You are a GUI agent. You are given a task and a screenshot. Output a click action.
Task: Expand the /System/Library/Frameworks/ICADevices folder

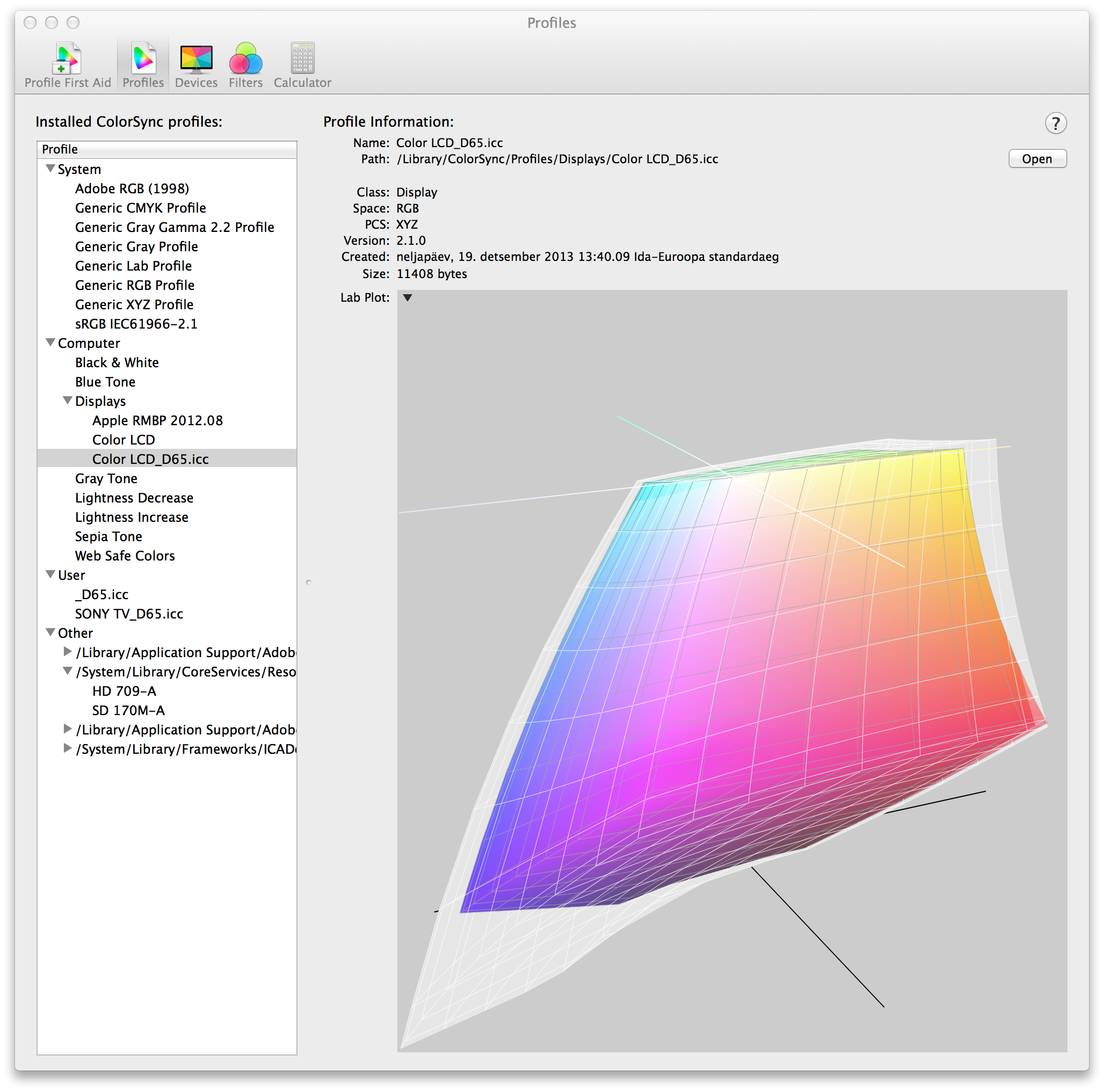[68, 748]
